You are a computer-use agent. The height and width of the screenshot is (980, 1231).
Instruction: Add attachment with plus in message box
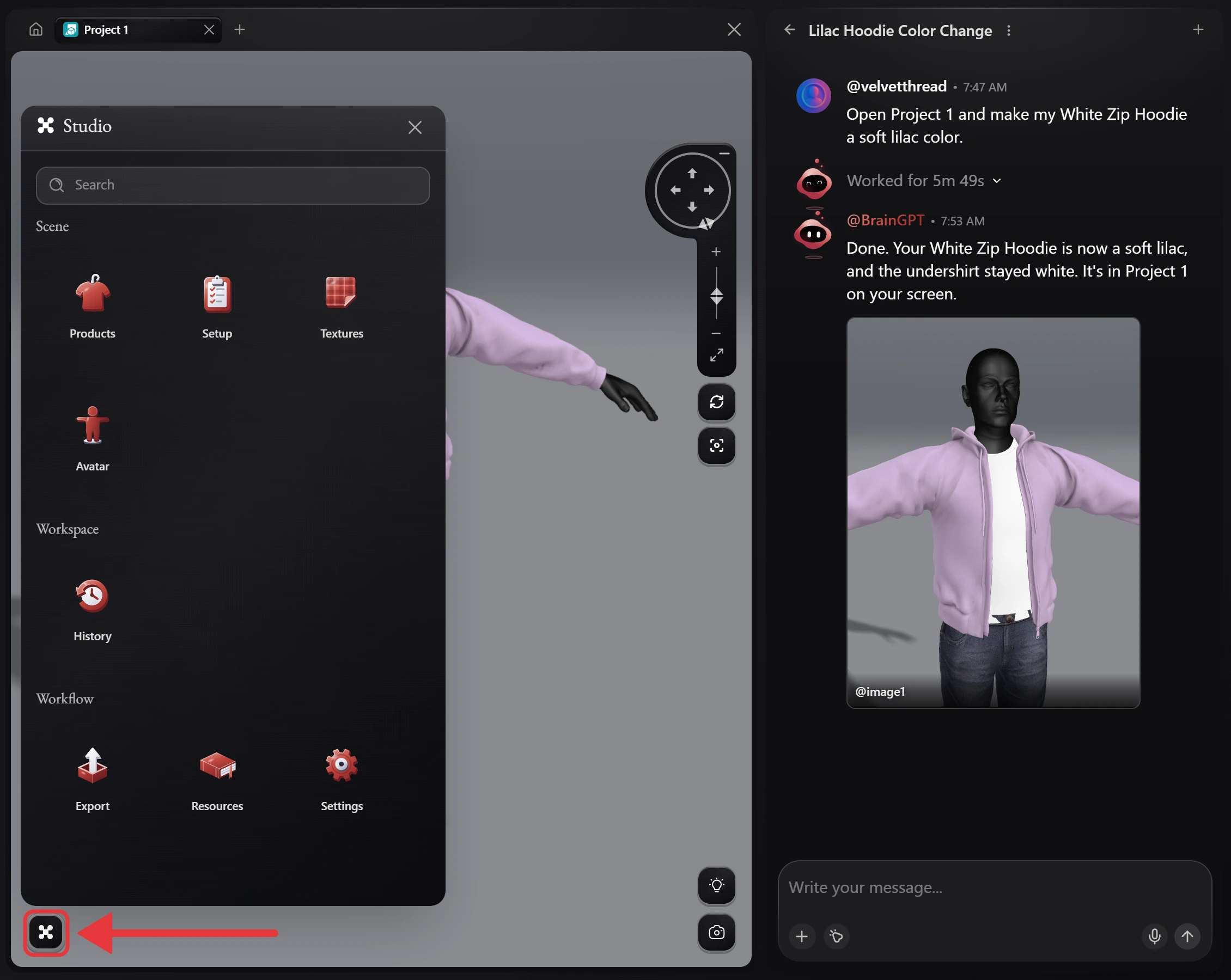(802, 936)
